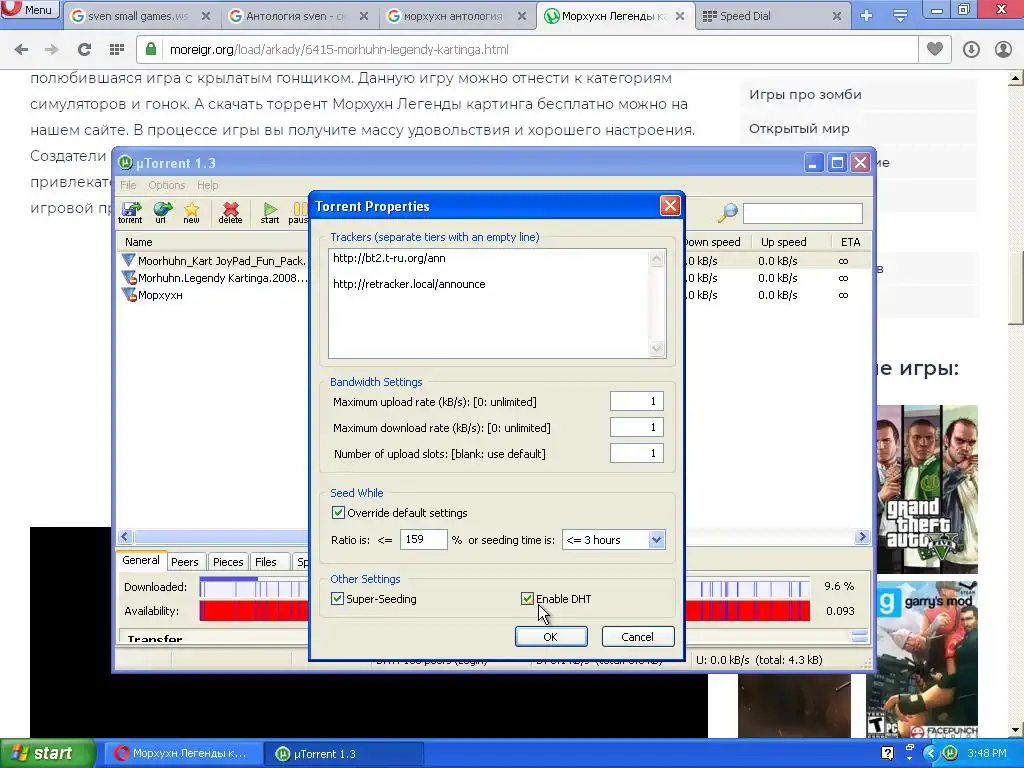Switch to Антология sven browser tab
The width and height of the screenshot is (1024, 768).
coord(295,16)
